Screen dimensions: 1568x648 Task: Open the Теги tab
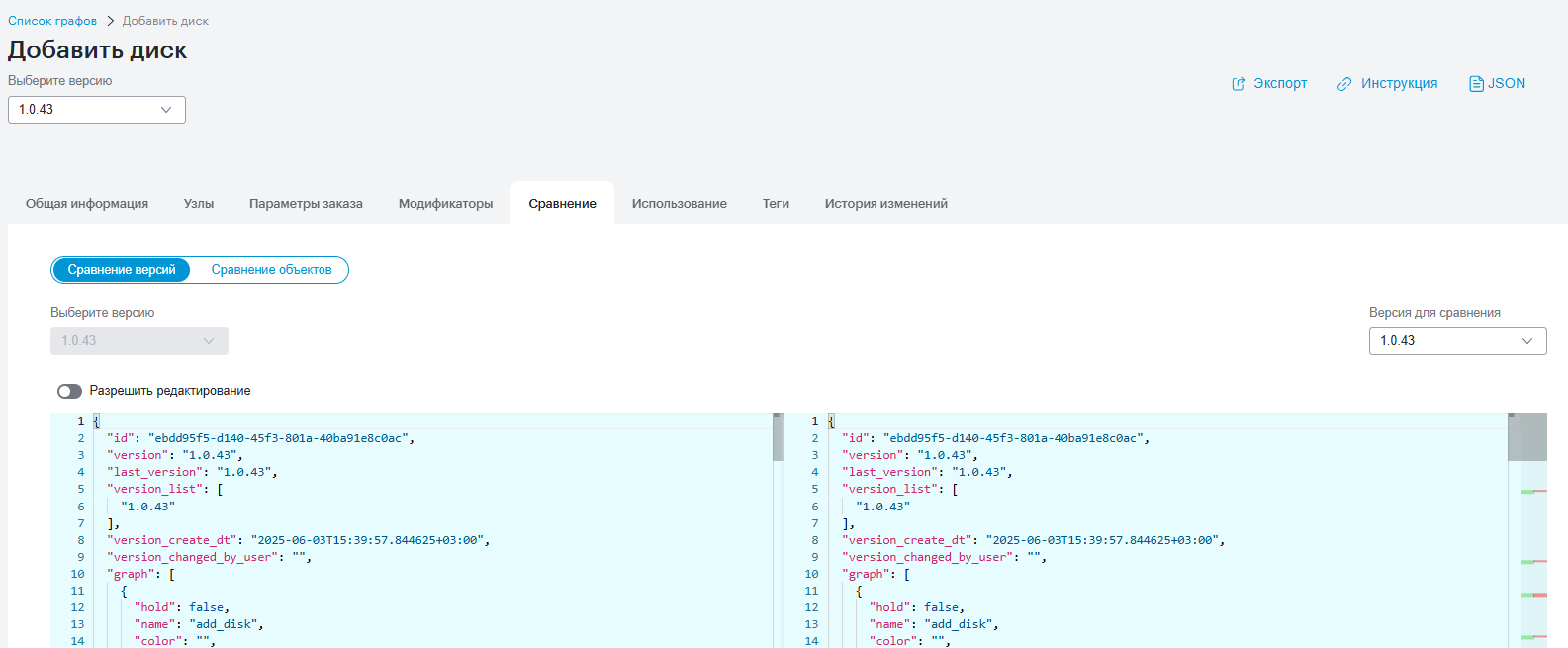(x=776, y=204)
